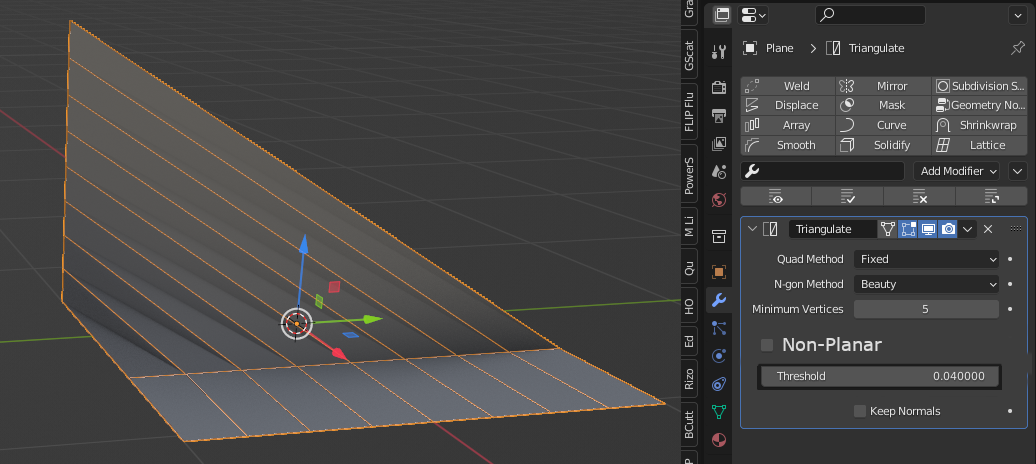Click the Threshold value slider
This screenshot has height=464, width=1036.
[879, 376]
